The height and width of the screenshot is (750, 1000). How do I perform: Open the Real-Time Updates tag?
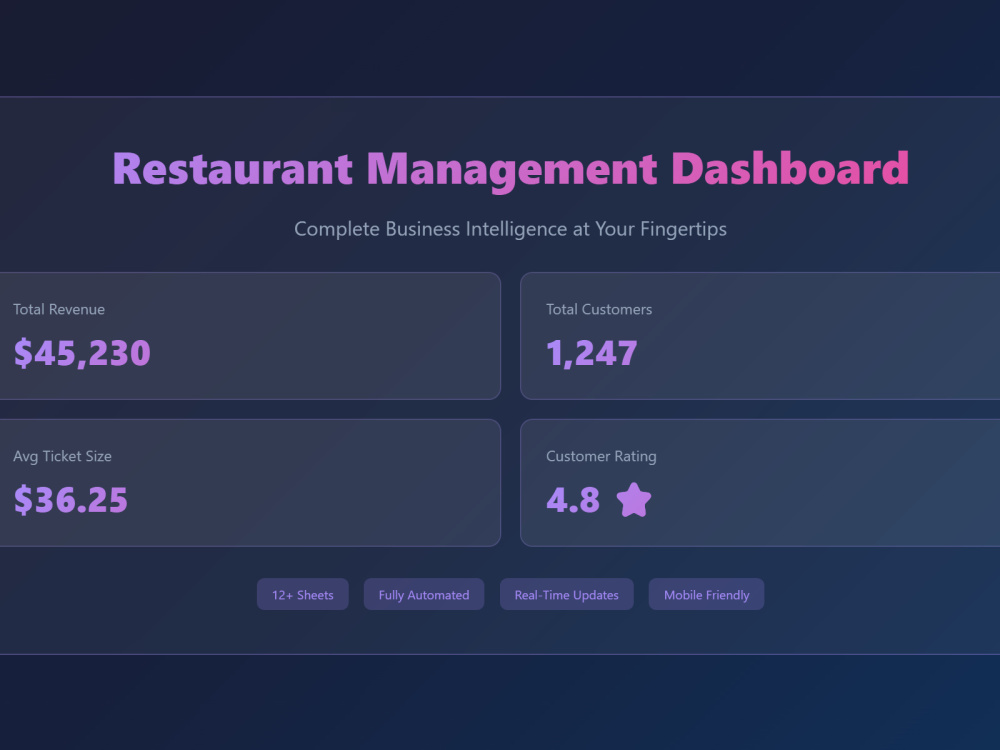pos(567,594)
